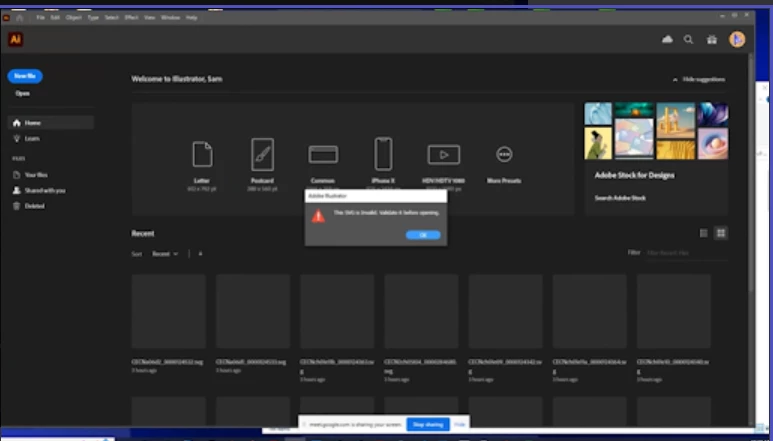The height and width of the screenshot is (441, 773).
Task: Open the cloud storage status icon
Action: (667, 39)
